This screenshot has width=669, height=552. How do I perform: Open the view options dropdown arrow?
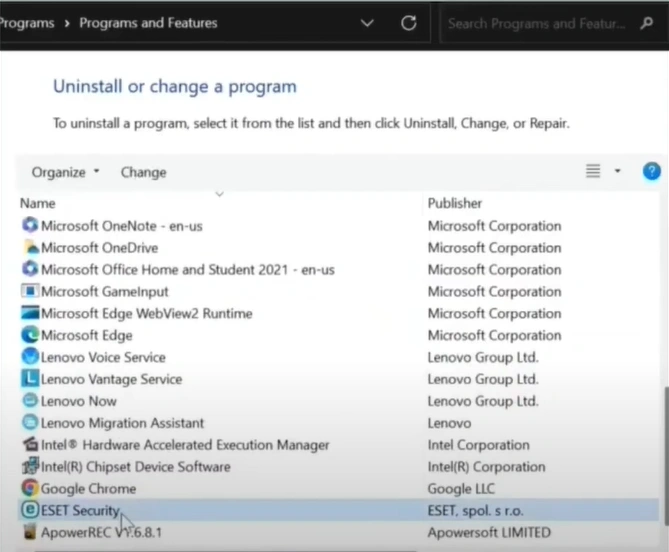click(x=617, y=171)
